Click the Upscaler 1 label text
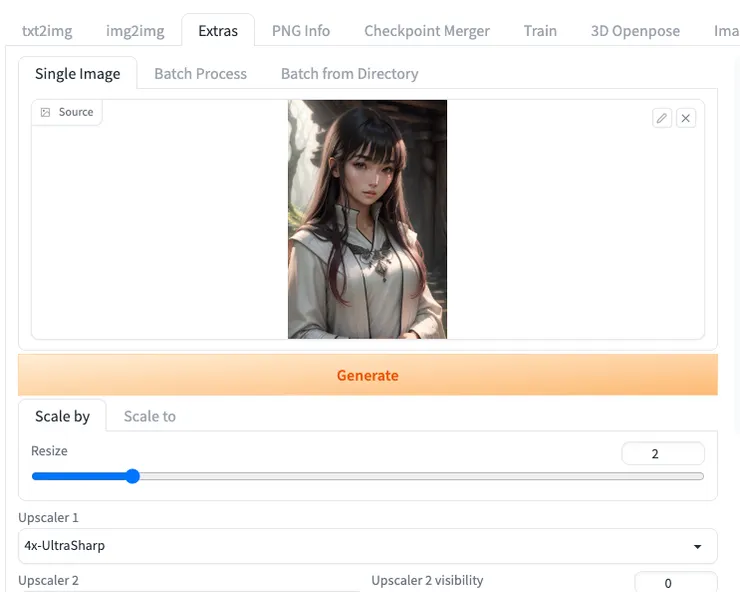 [48, 517]
